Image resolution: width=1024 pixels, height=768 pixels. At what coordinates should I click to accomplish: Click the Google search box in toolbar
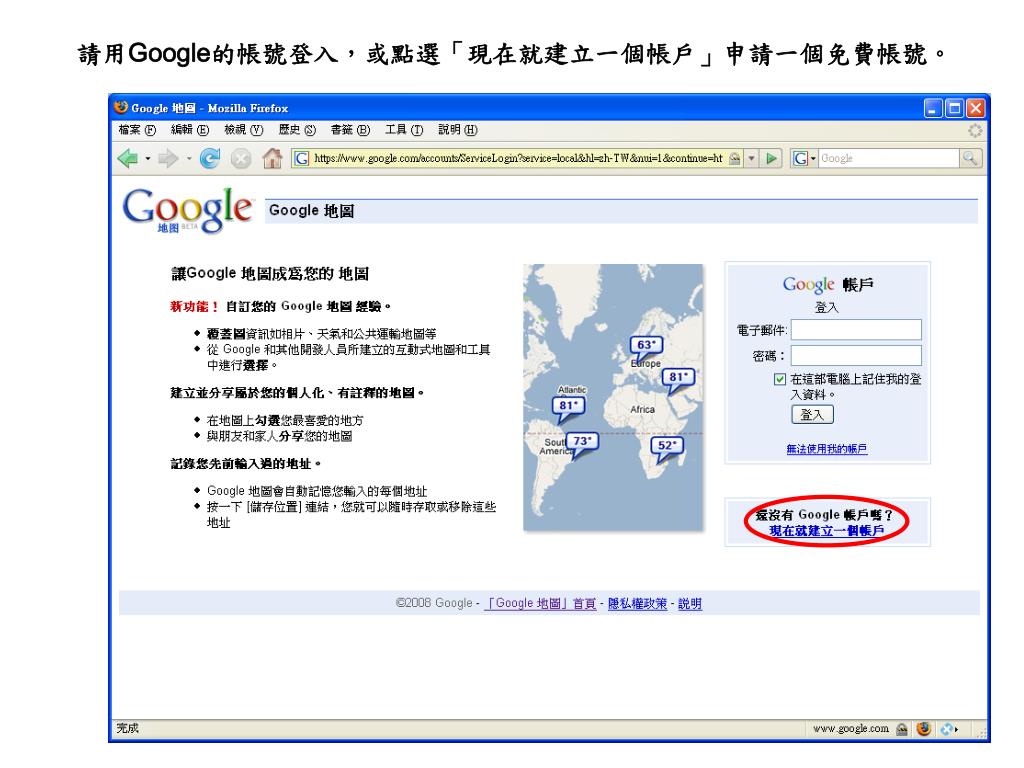[888, 158]
